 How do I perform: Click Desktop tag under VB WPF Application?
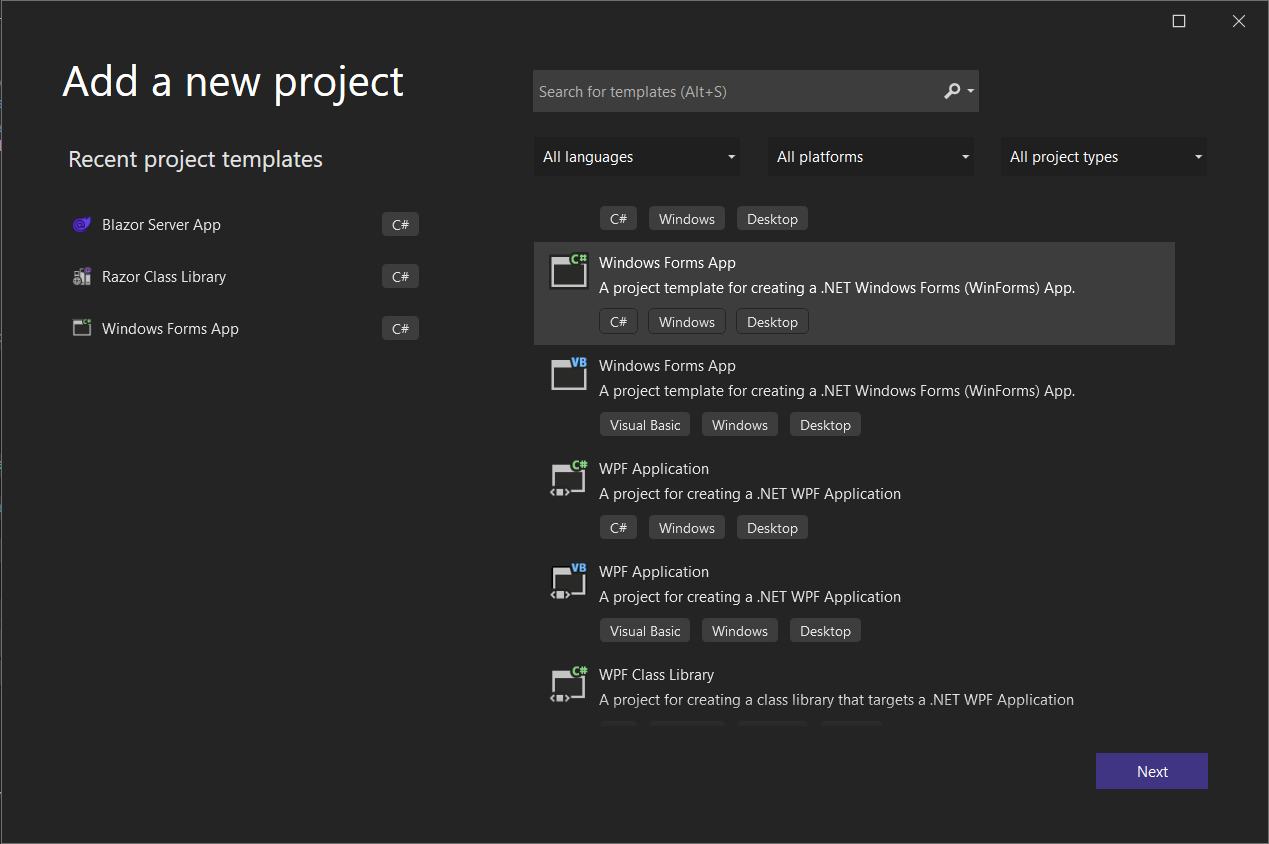point(825,631)
